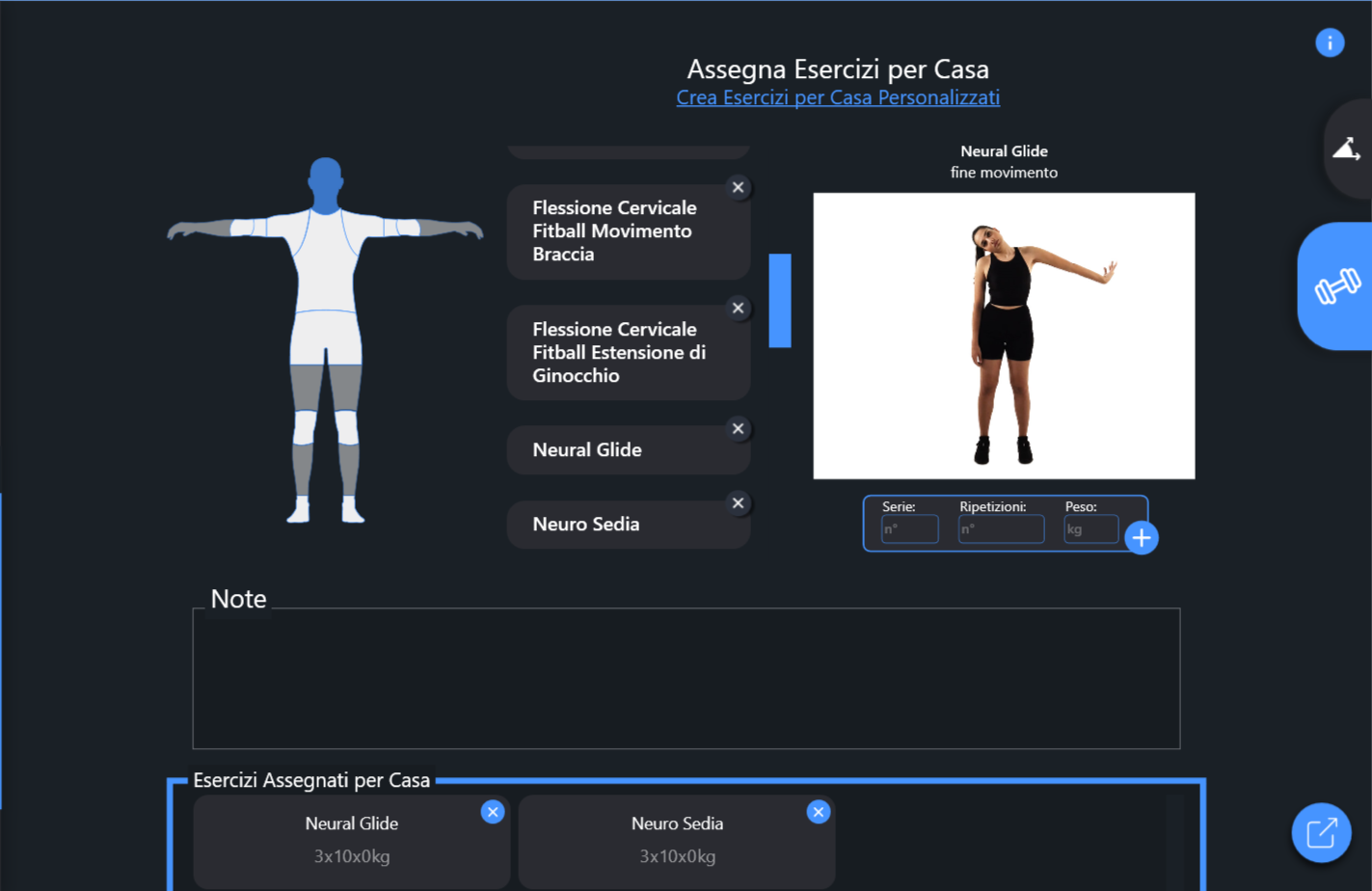1372x891 pixels.
Task: Open the goniometer angle side tab
Action: coord(1348,148)
